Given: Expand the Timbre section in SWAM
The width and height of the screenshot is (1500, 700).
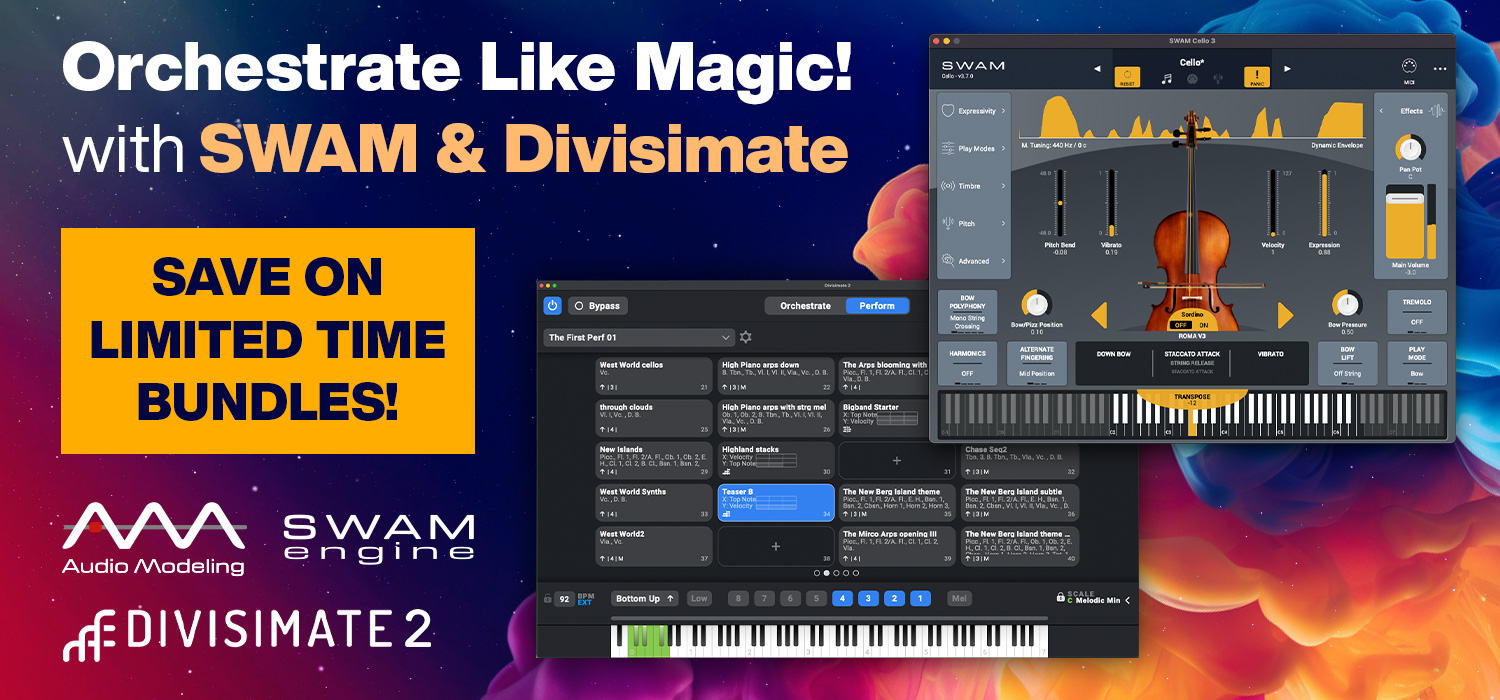Looking at the screenshot, I should pyautogui.click(x=975, y=186).
